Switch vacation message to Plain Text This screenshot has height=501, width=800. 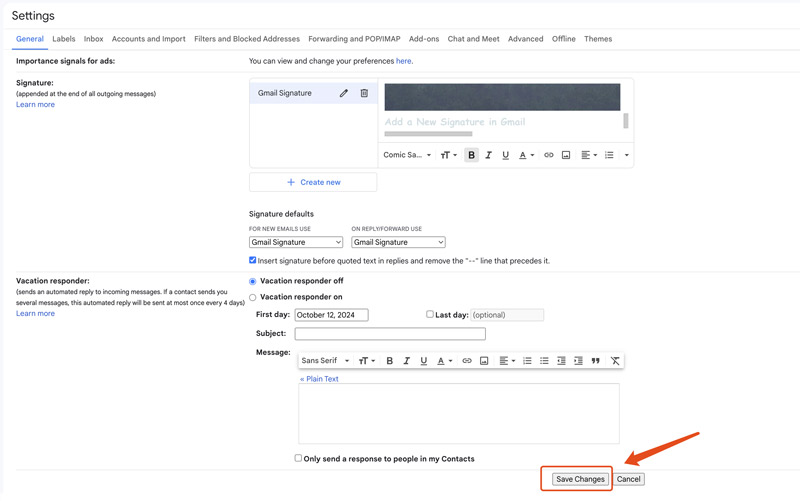point(319,379)
